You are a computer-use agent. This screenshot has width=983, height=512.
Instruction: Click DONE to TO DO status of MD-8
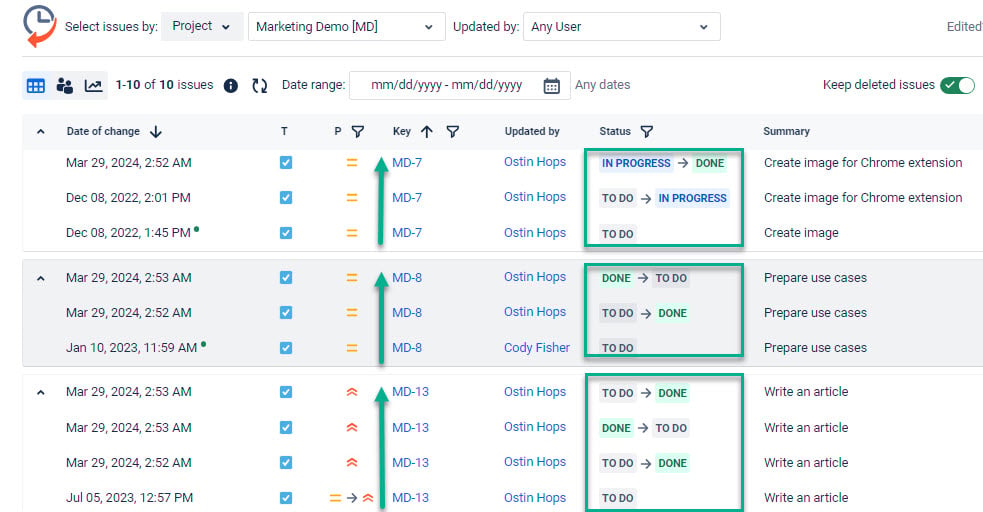(644, 278)
